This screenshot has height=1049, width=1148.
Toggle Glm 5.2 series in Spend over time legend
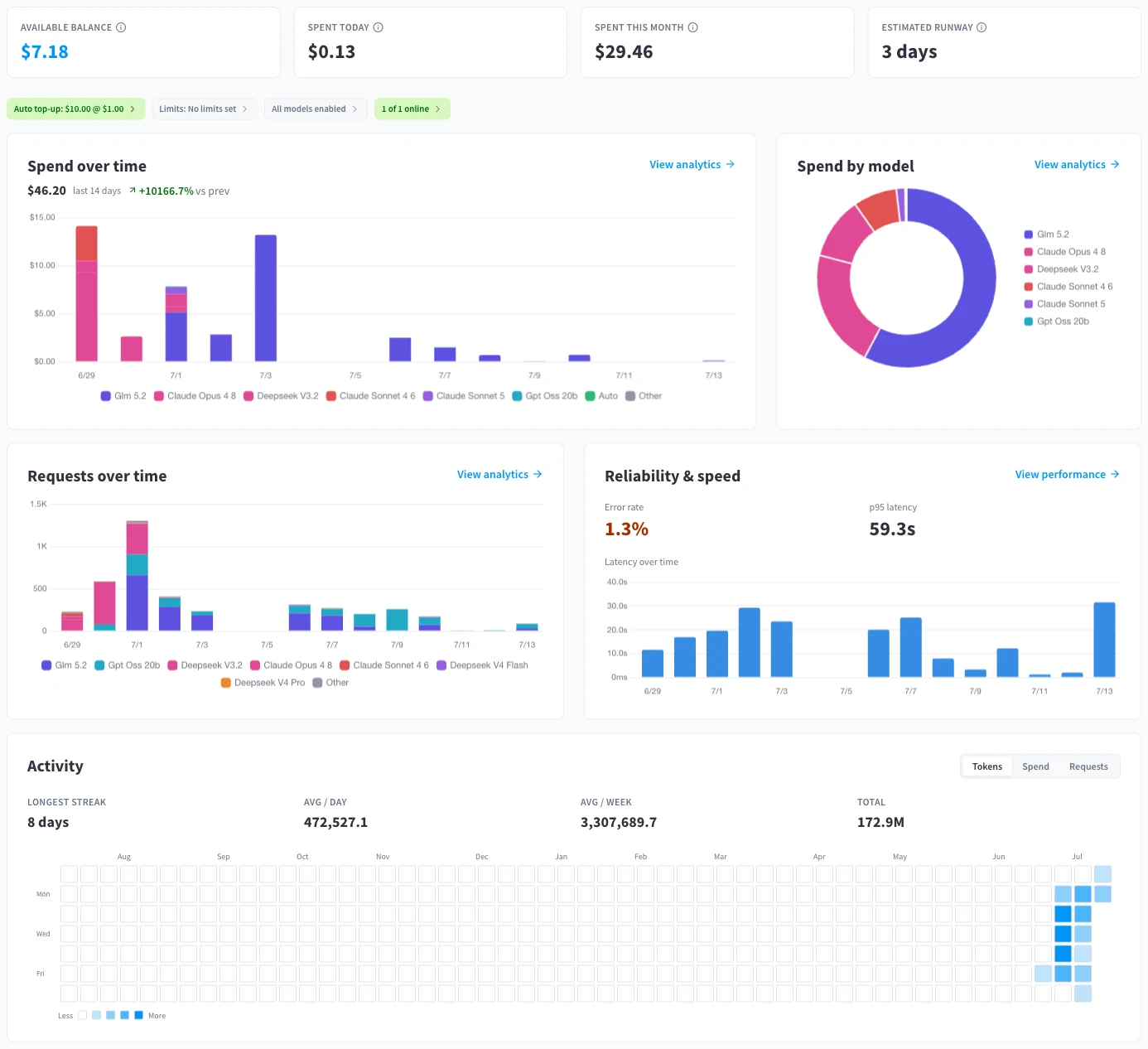tap(123, 396)
